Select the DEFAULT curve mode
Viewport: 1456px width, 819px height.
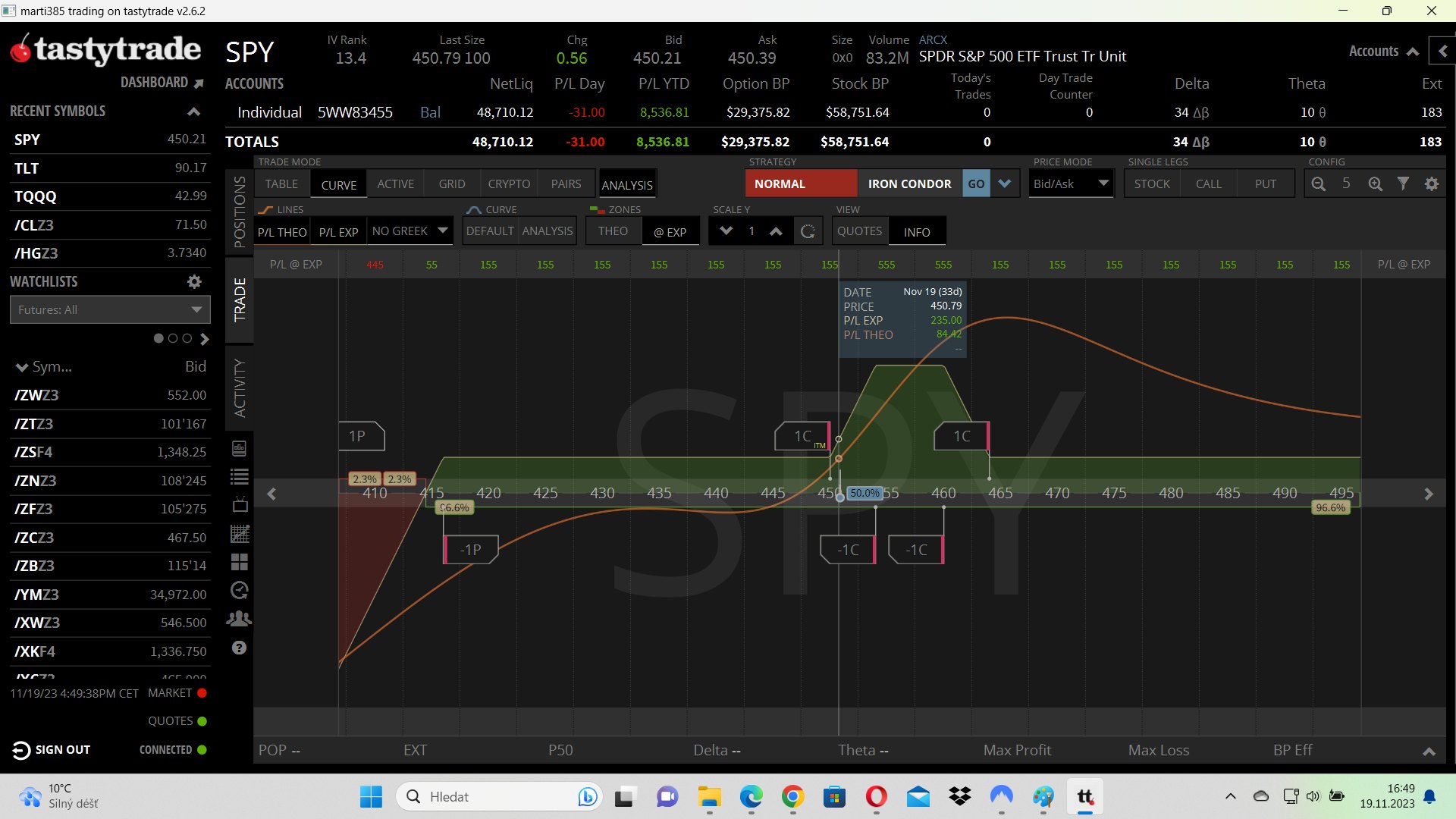pos(490,231)
